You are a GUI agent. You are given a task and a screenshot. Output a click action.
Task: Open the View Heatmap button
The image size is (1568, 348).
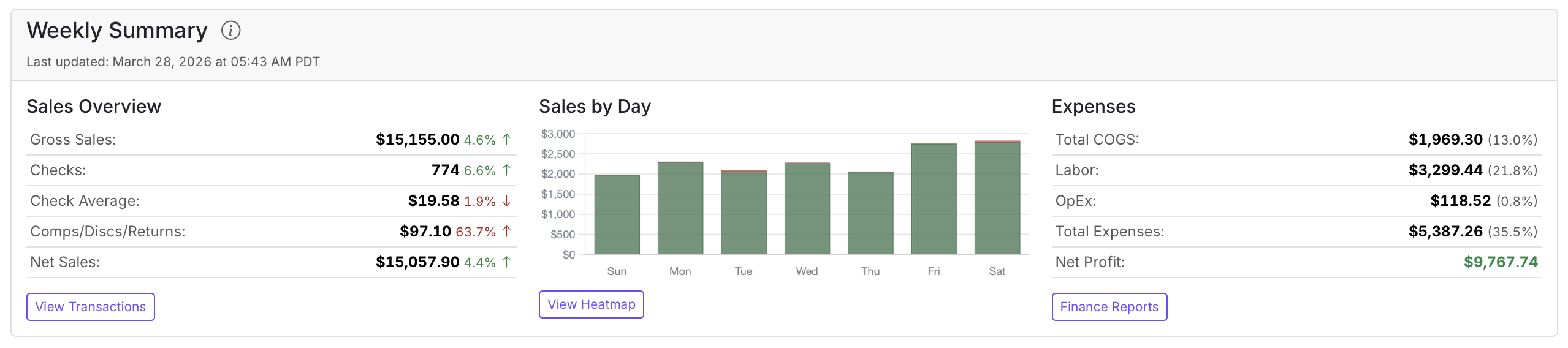click(592, 304)
